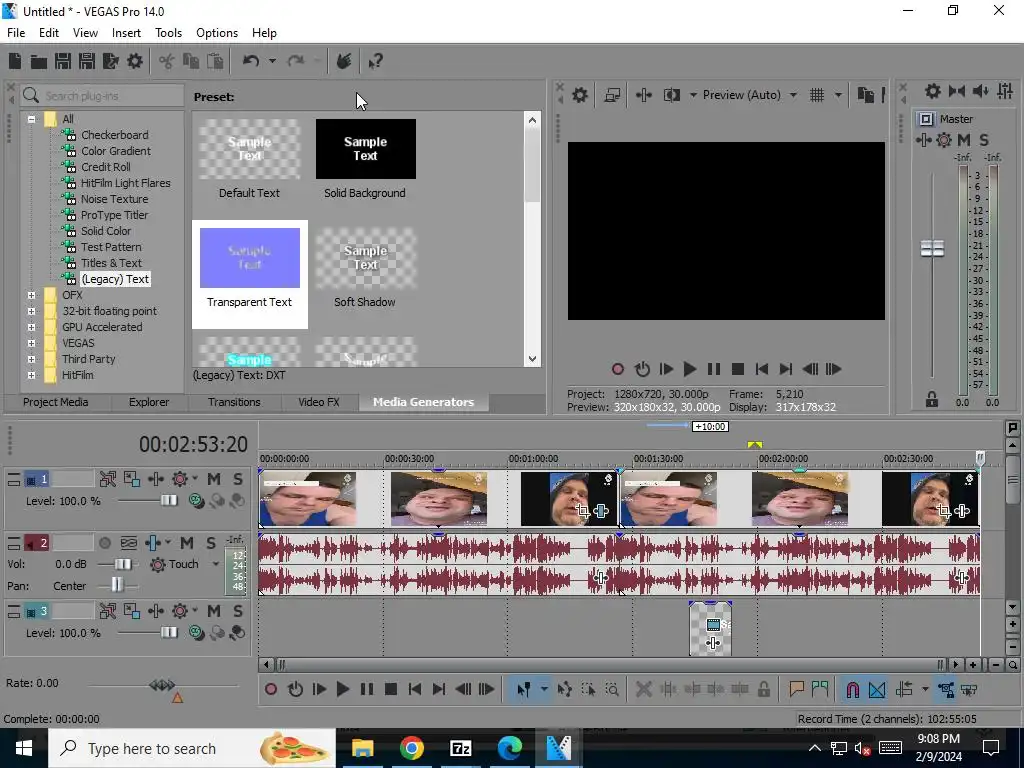Toggle Enable Snapping magnet icon
This screenshot has width=1024, height=768.
pos(852,690)
